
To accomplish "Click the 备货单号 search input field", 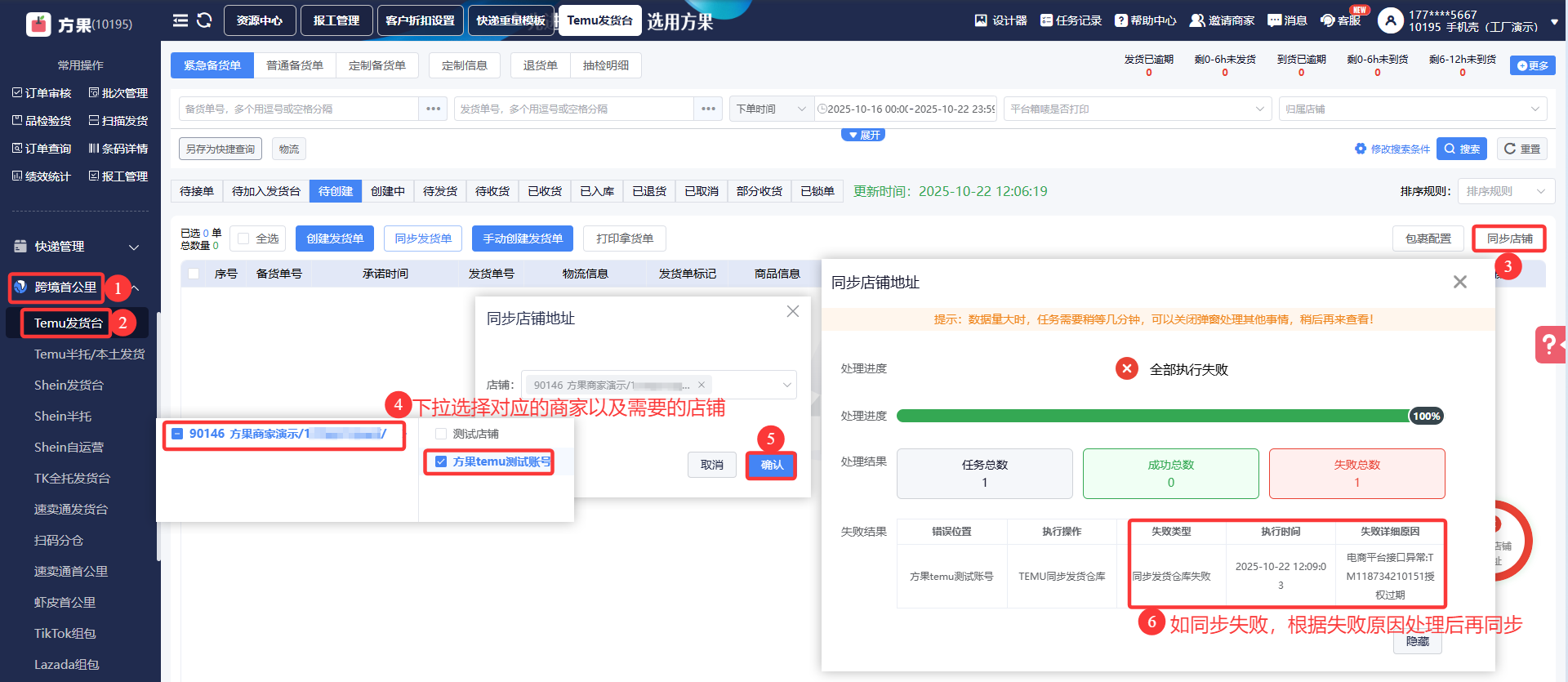I will click(299, 109).
